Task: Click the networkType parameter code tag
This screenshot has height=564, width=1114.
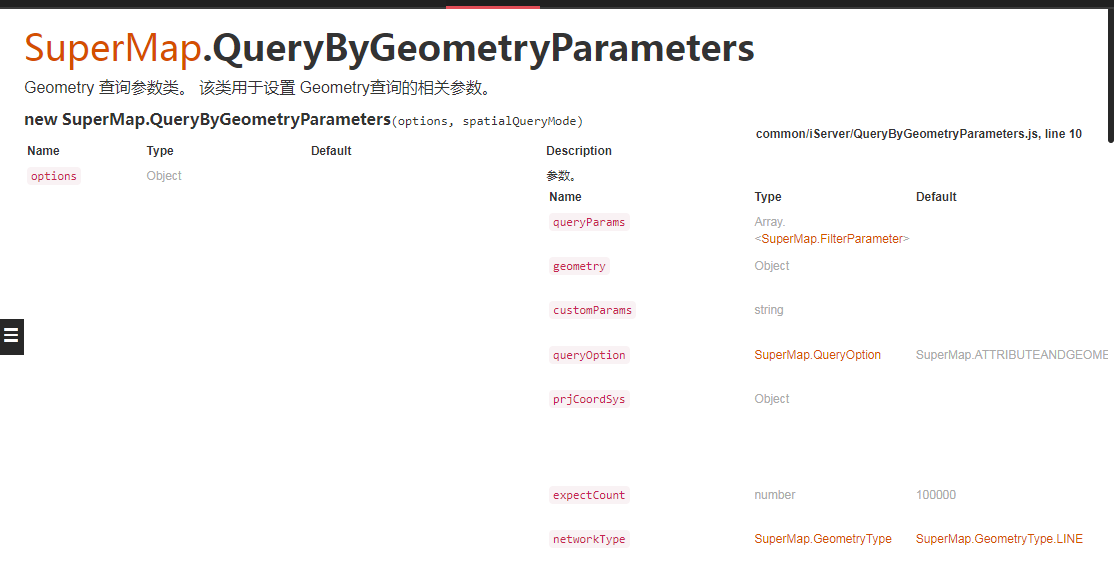Action: click(589, 538)
